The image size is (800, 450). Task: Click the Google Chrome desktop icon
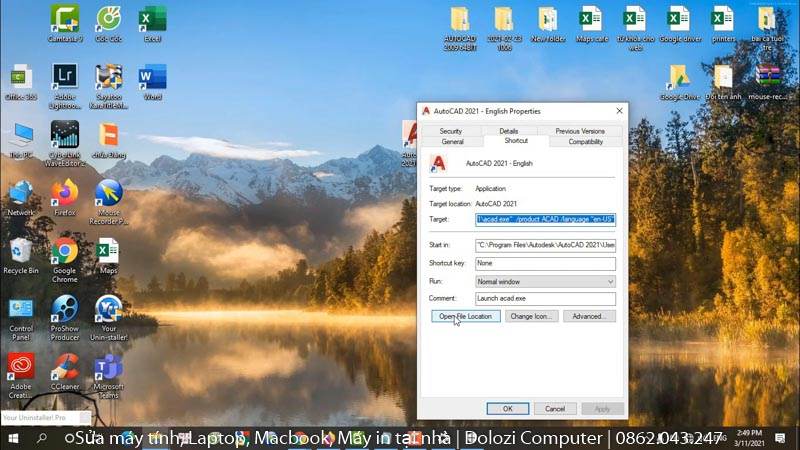tap(65, 252)
